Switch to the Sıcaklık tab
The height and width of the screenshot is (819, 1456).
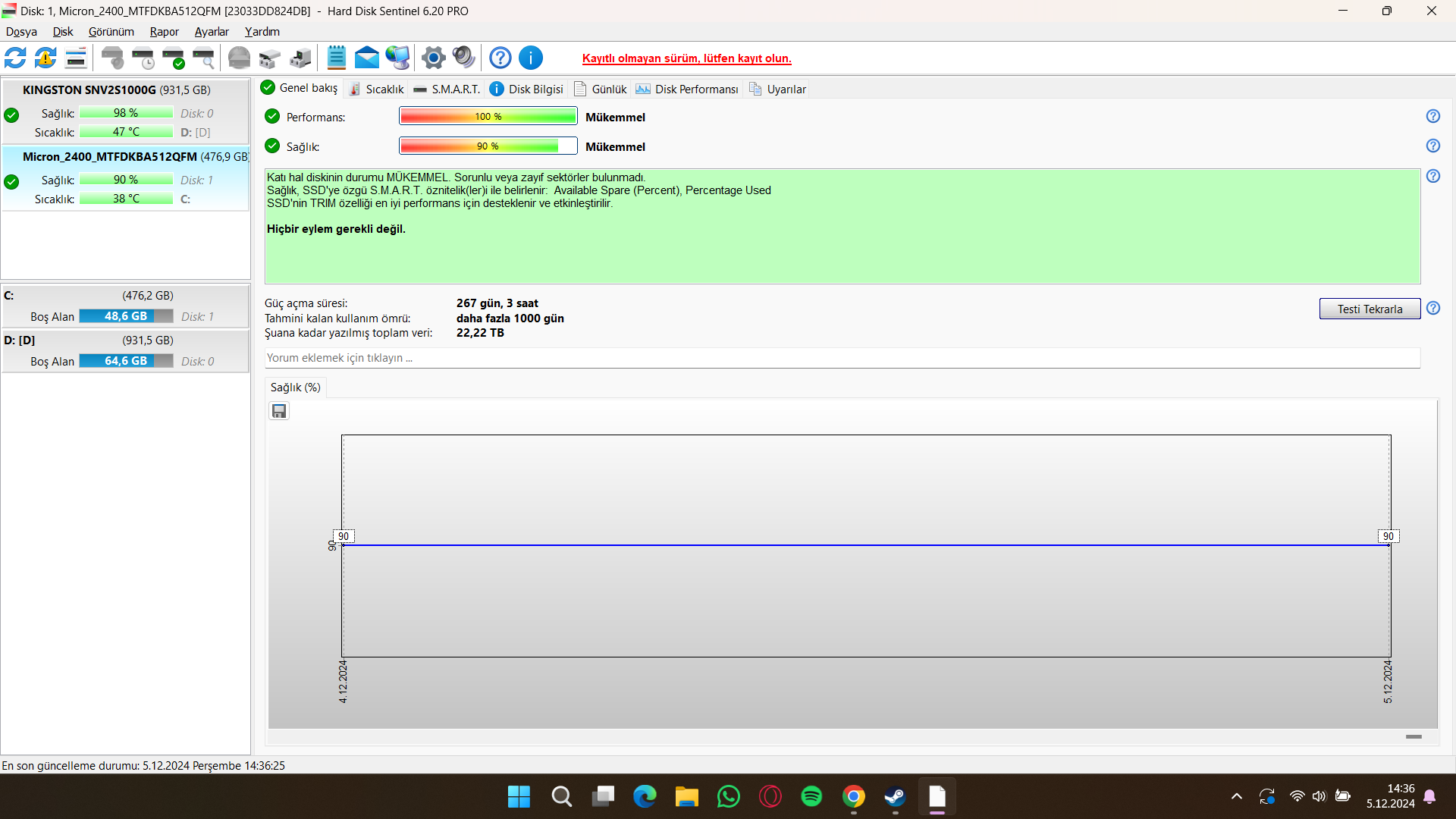pos(377,89)
